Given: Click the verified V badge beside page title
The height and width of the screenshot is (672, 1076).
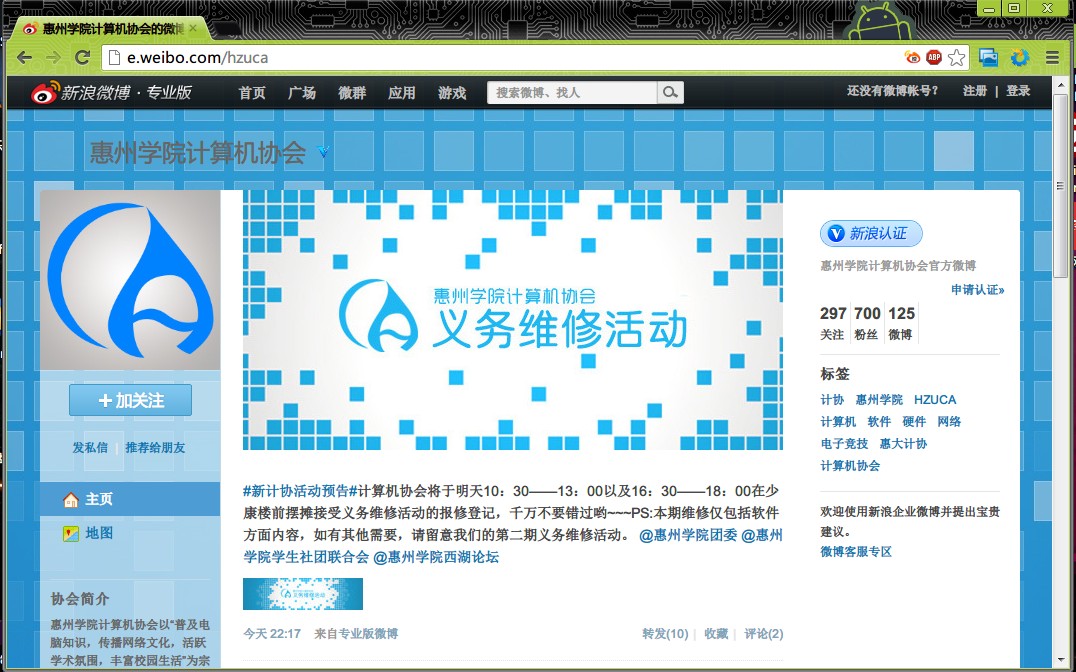Looking at the screenshot, I should point(323,151).
